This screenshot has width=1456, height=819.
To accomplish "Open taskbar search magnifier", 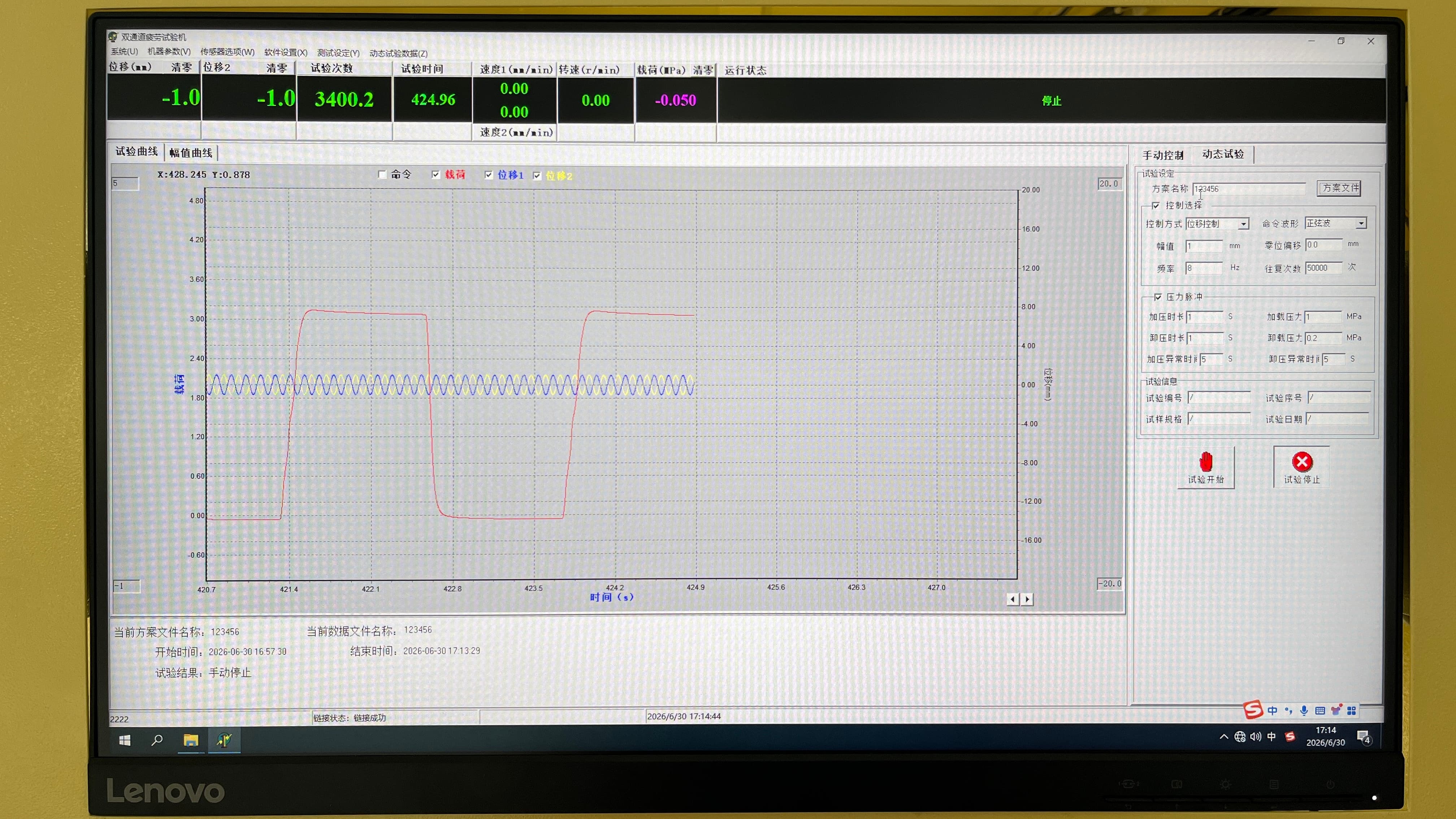I will click(157, 740).
